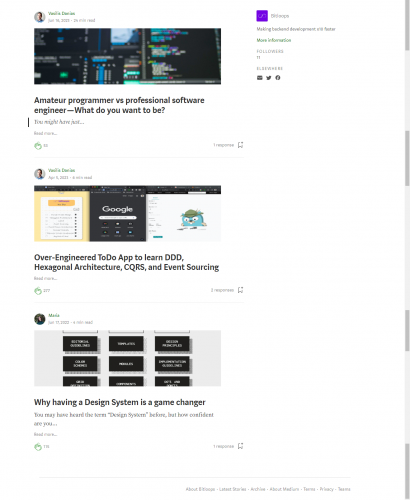Open the Bitloops publication name link
The width and height of the screenshot is (410, 500).
[280, 16]
